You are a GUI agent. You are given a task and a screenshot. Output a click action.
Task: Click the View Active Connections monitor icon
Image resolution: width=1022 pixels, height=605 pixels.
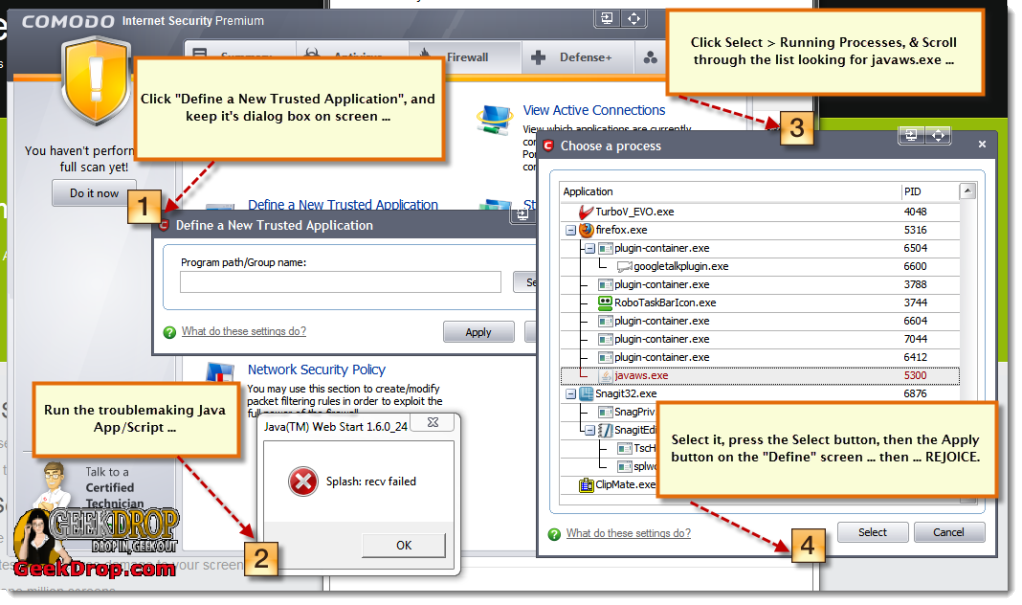(x=494, y=119)
